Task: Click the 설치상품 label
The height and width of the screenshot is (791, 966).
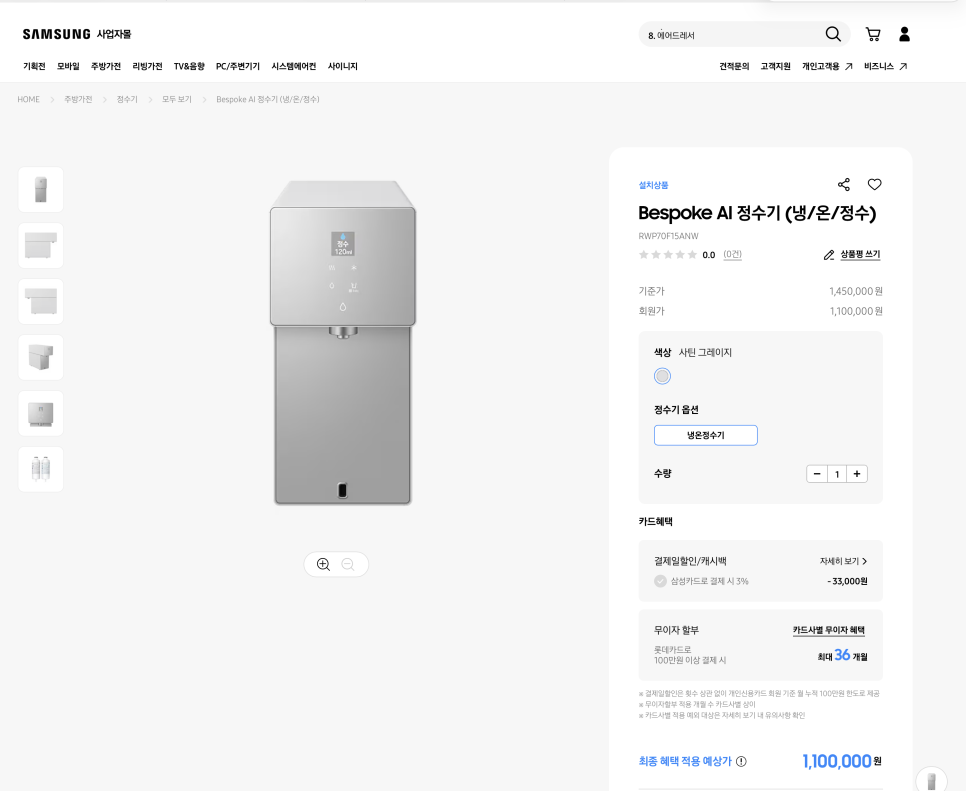Action: pos(653,185)
